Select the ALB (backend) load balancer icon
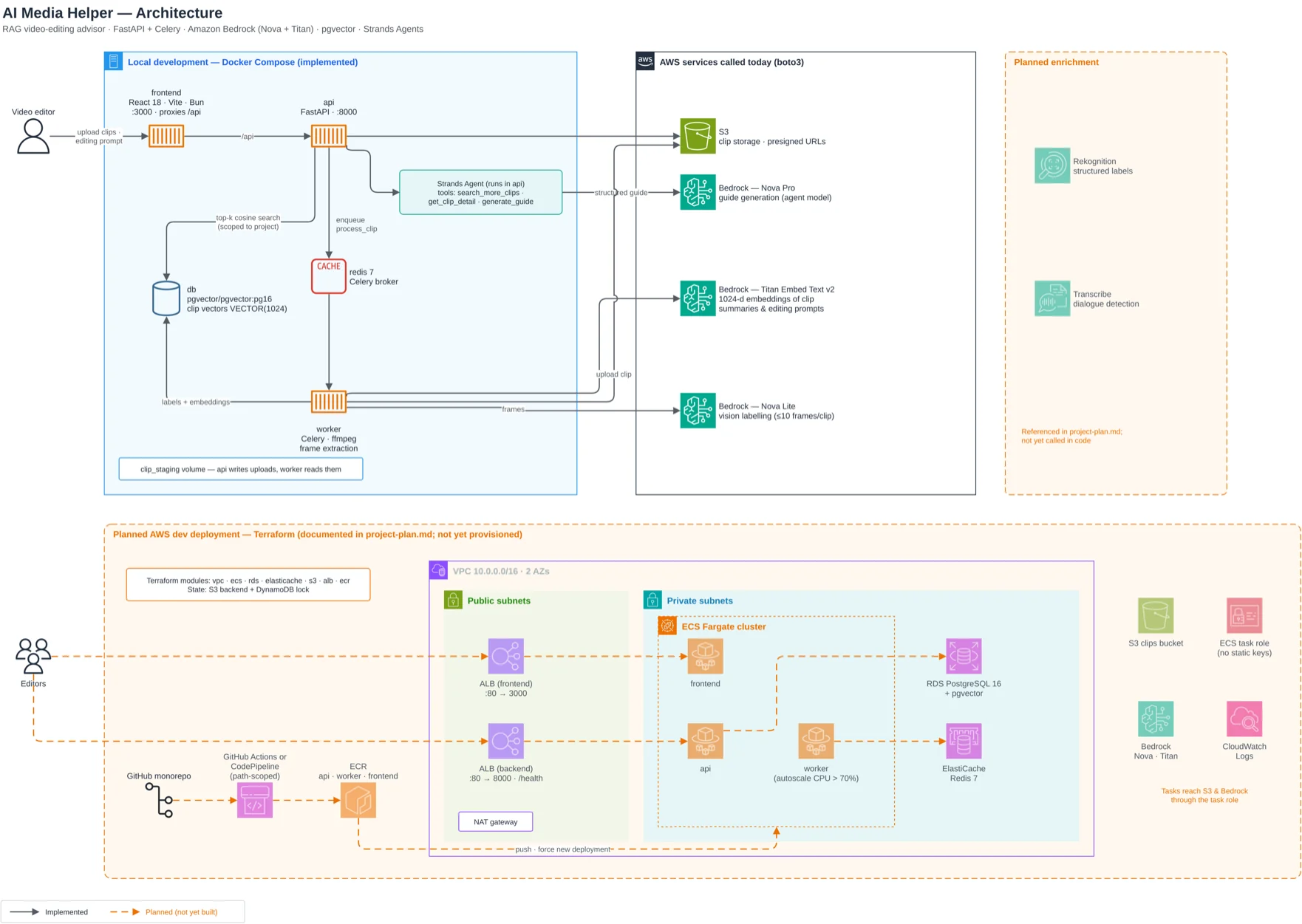Image resolution: width=1302 pixels, height=924 pixels. (x=506, y=741)
